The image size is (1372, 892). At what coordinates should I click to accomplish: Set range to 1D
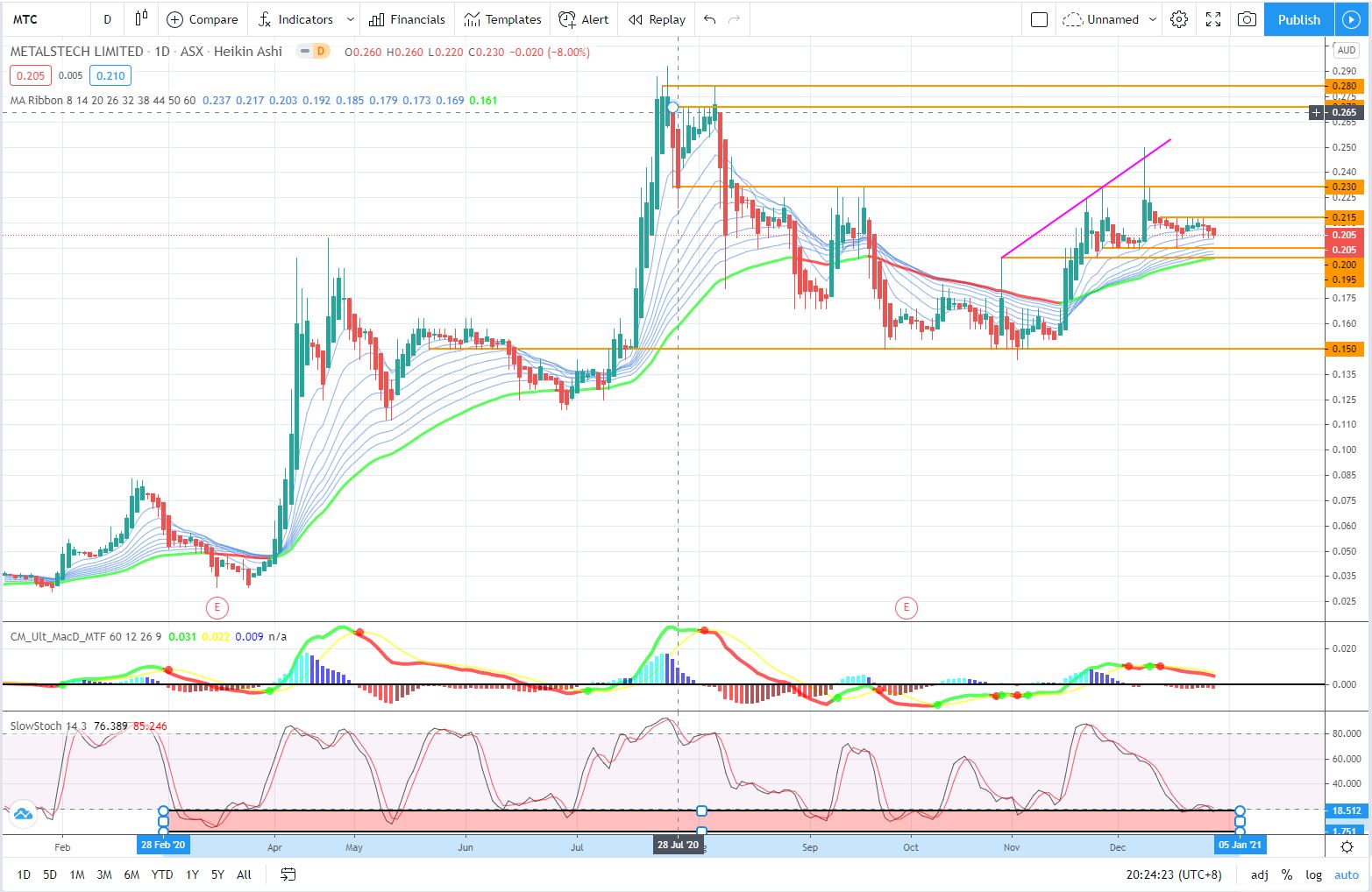click(24, 874)
